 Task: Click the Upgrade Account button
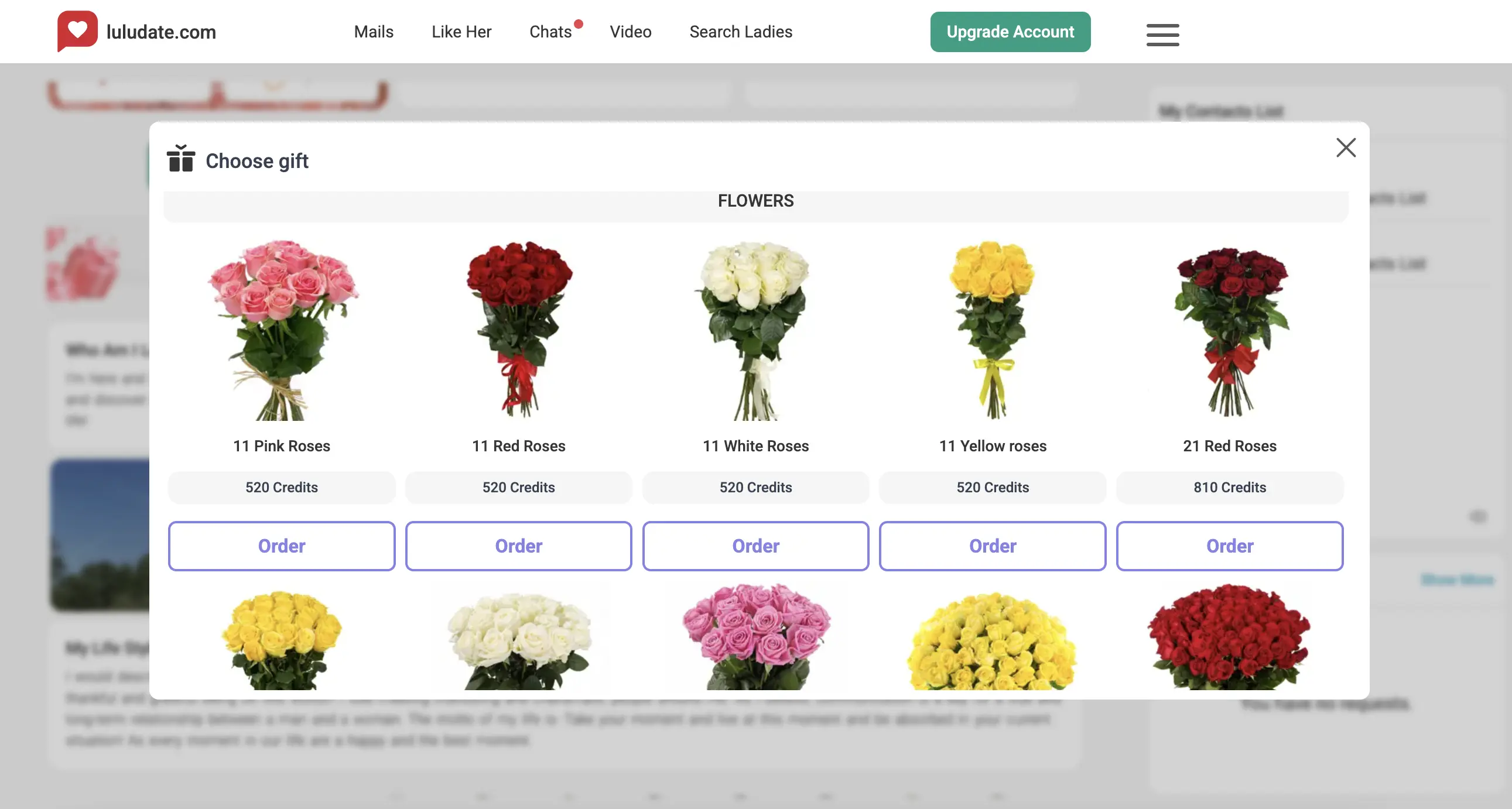(1010, 32)
